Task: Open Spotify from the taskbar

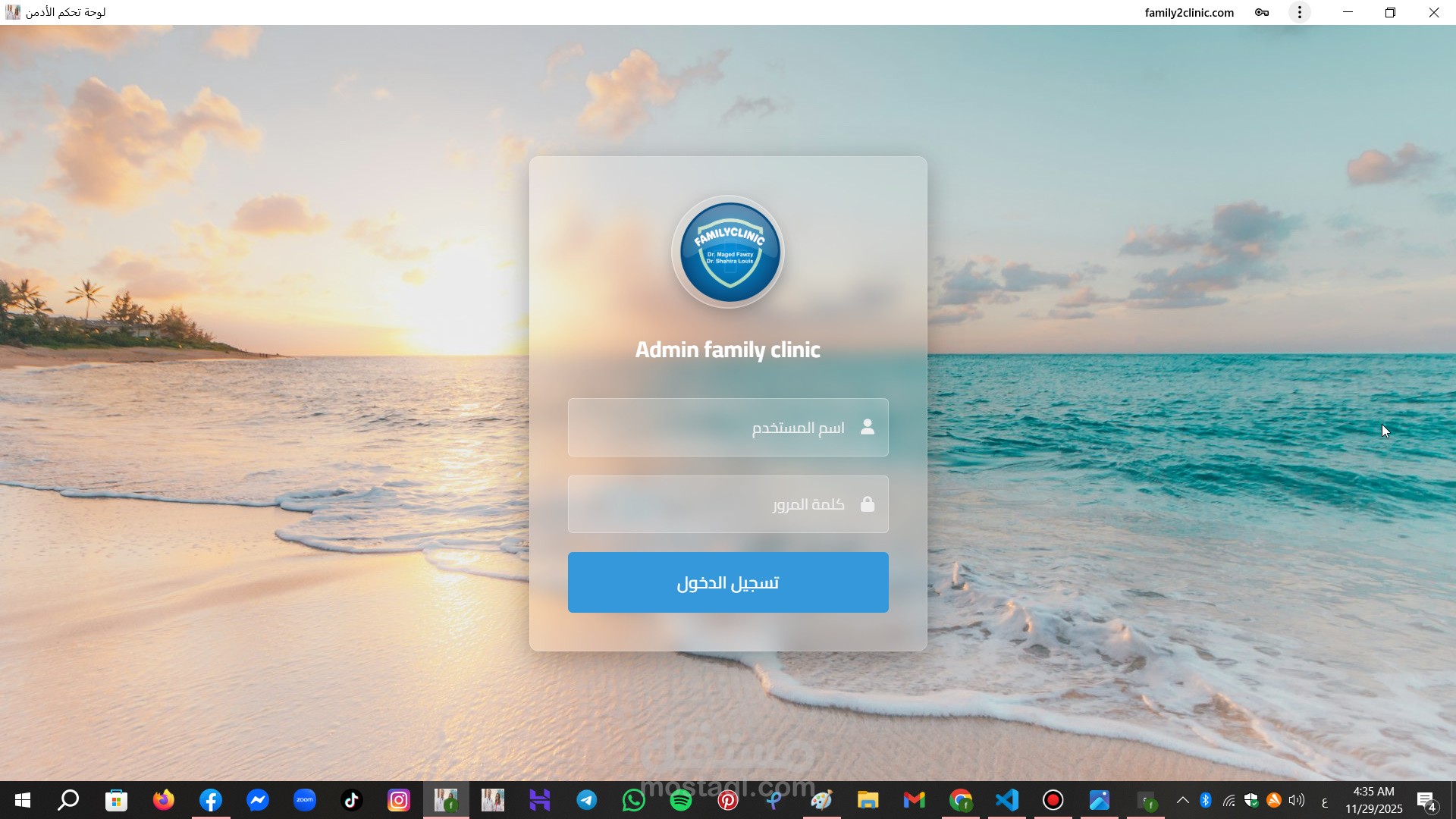Action: point(681,800)
